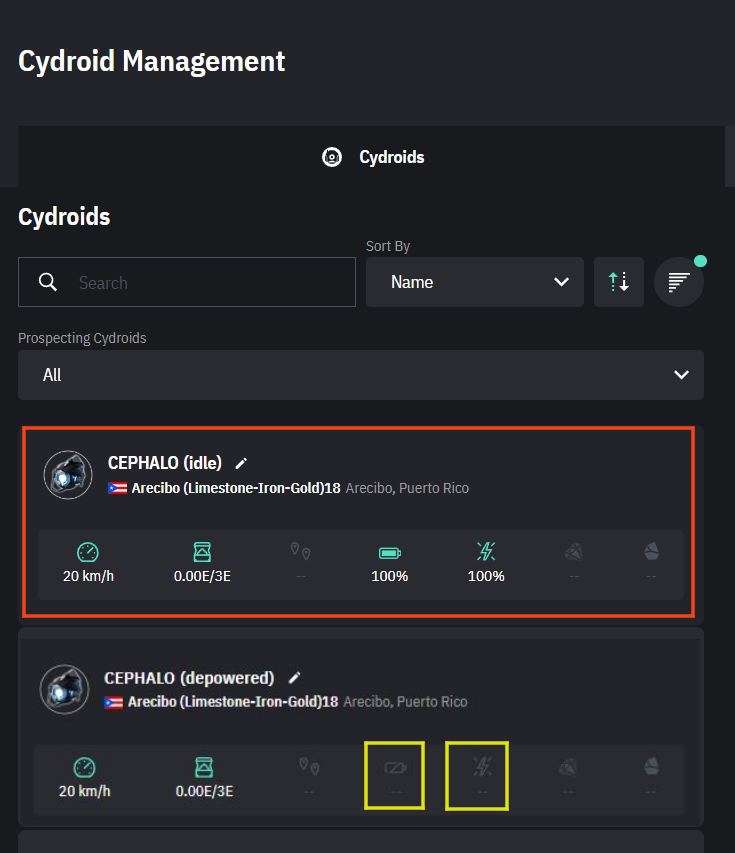The image size is (735, 853).
Task: Open the Arecibo (Limestone-Iron-Gold)18 link on the idle card
Action: click(236, 488)
